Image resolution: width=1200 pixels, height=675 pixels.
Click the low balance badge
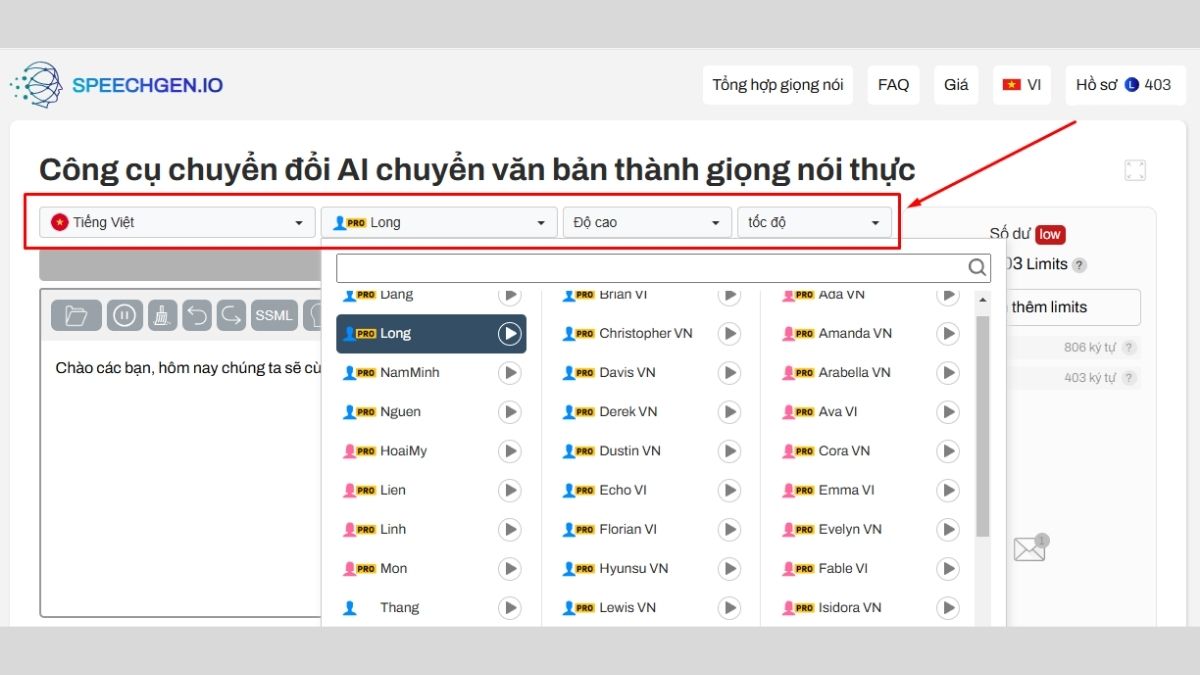pos(1050,234)
